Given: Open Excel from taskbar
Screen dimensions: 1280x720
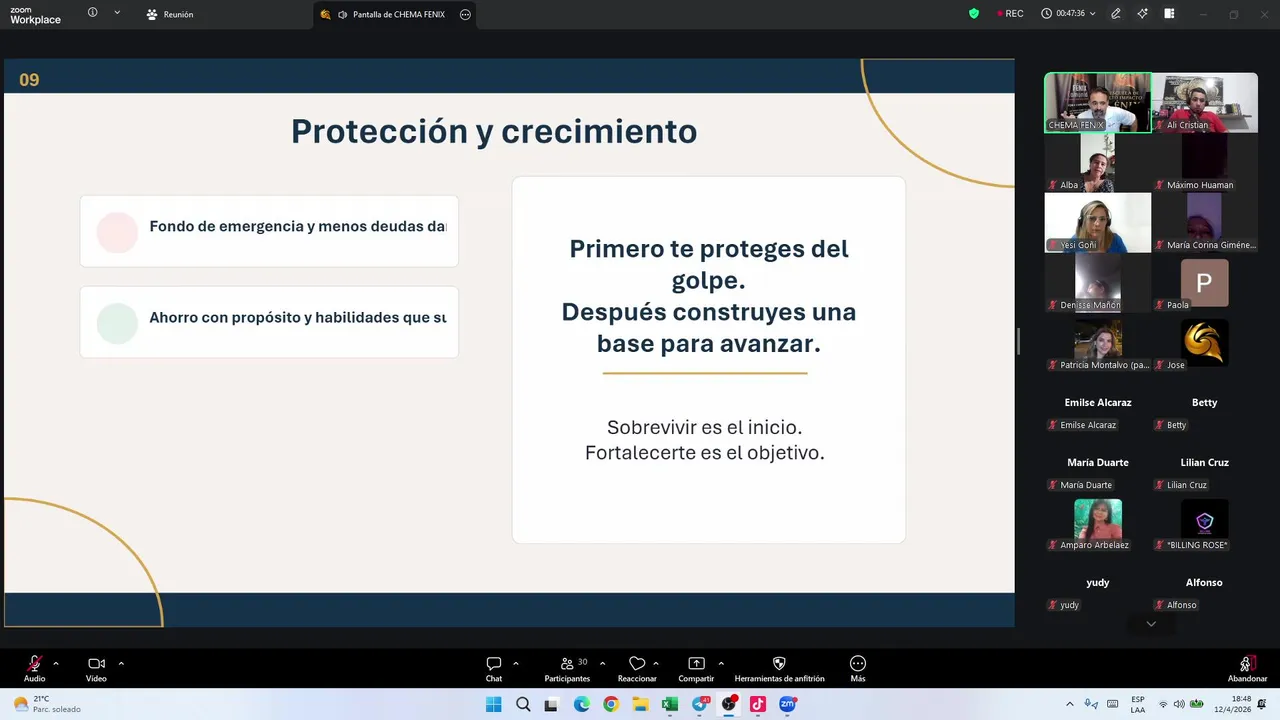Looking at the screenshot, I should tap(670, 704).
